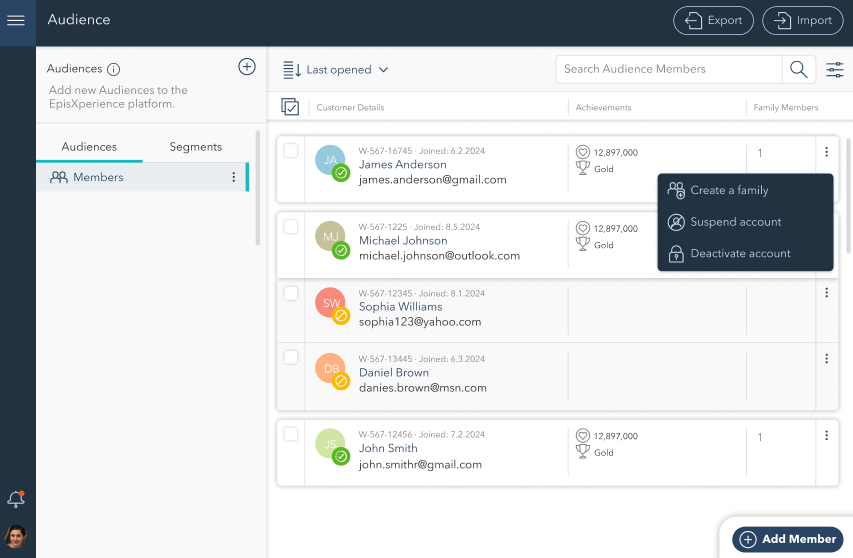Toggle the select all members checkbox
The image size is (853, 558).
point(290,107)
